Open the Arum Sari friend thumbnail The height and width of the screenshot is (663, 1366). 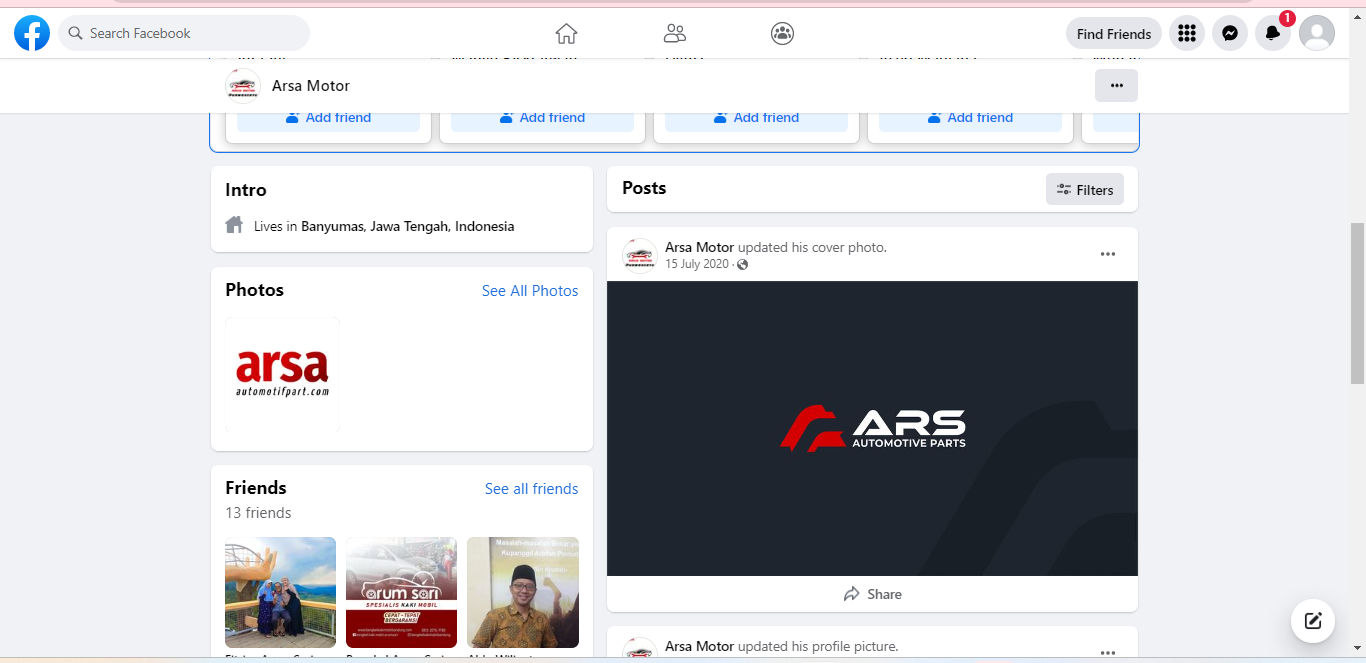point(401,593)
